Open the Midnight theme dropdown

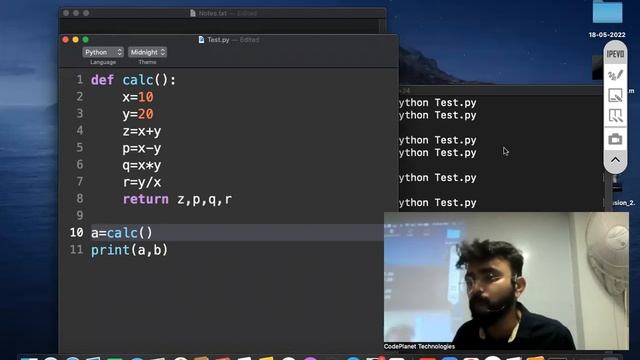pyautogui.click(x=147, y=52)
